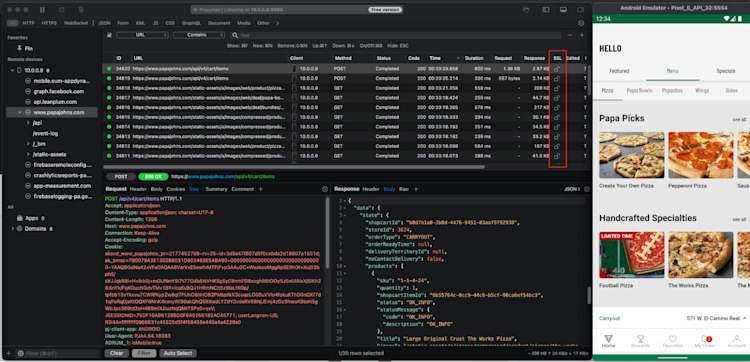
Task: Tap the Home icon in Papa Johns app
Action: click(608, 339)
